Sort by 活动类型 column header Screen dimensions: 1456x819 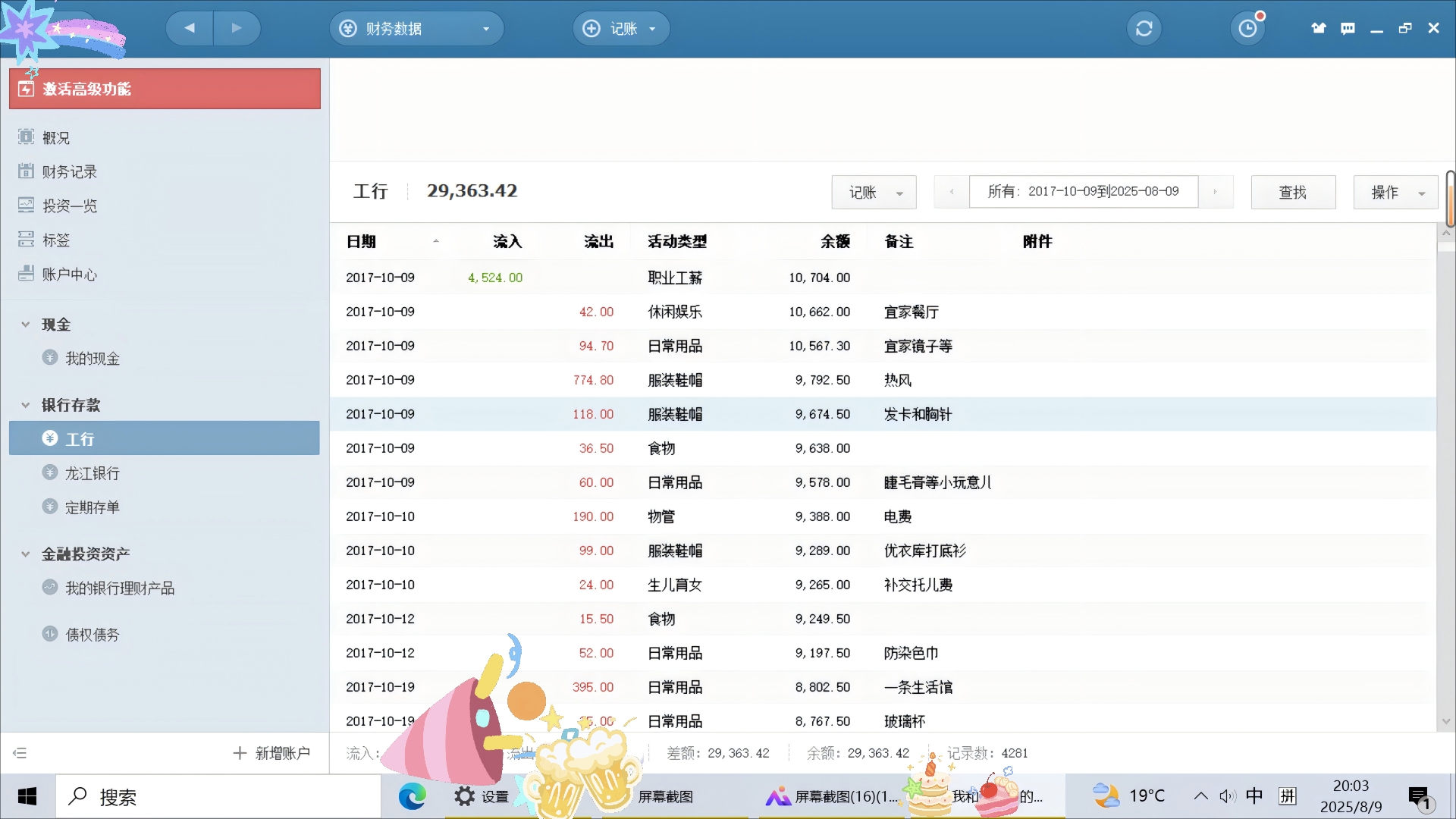677,241
